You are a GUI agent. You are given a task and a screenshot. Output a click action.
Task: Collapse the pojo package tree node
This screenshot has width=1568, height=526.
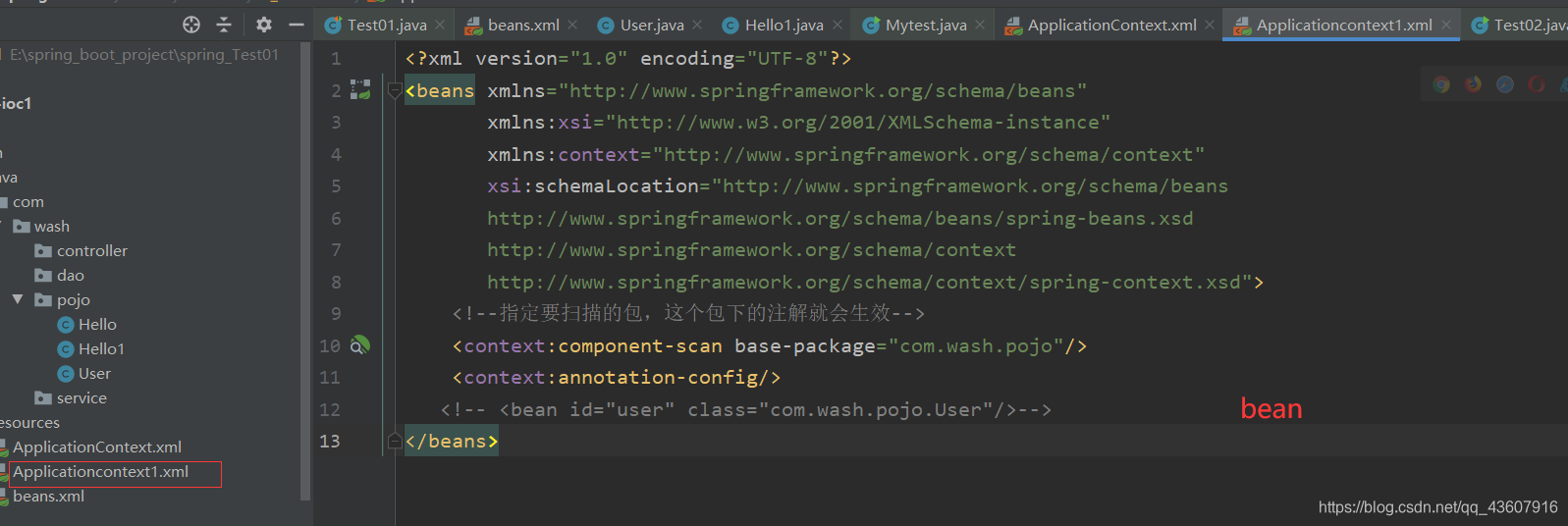point(18,299)
